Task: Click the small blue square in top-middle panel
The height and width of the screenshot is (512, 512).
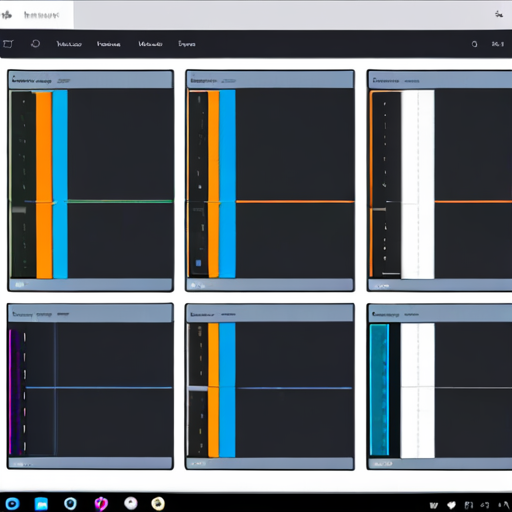Action: pos(198,263)
